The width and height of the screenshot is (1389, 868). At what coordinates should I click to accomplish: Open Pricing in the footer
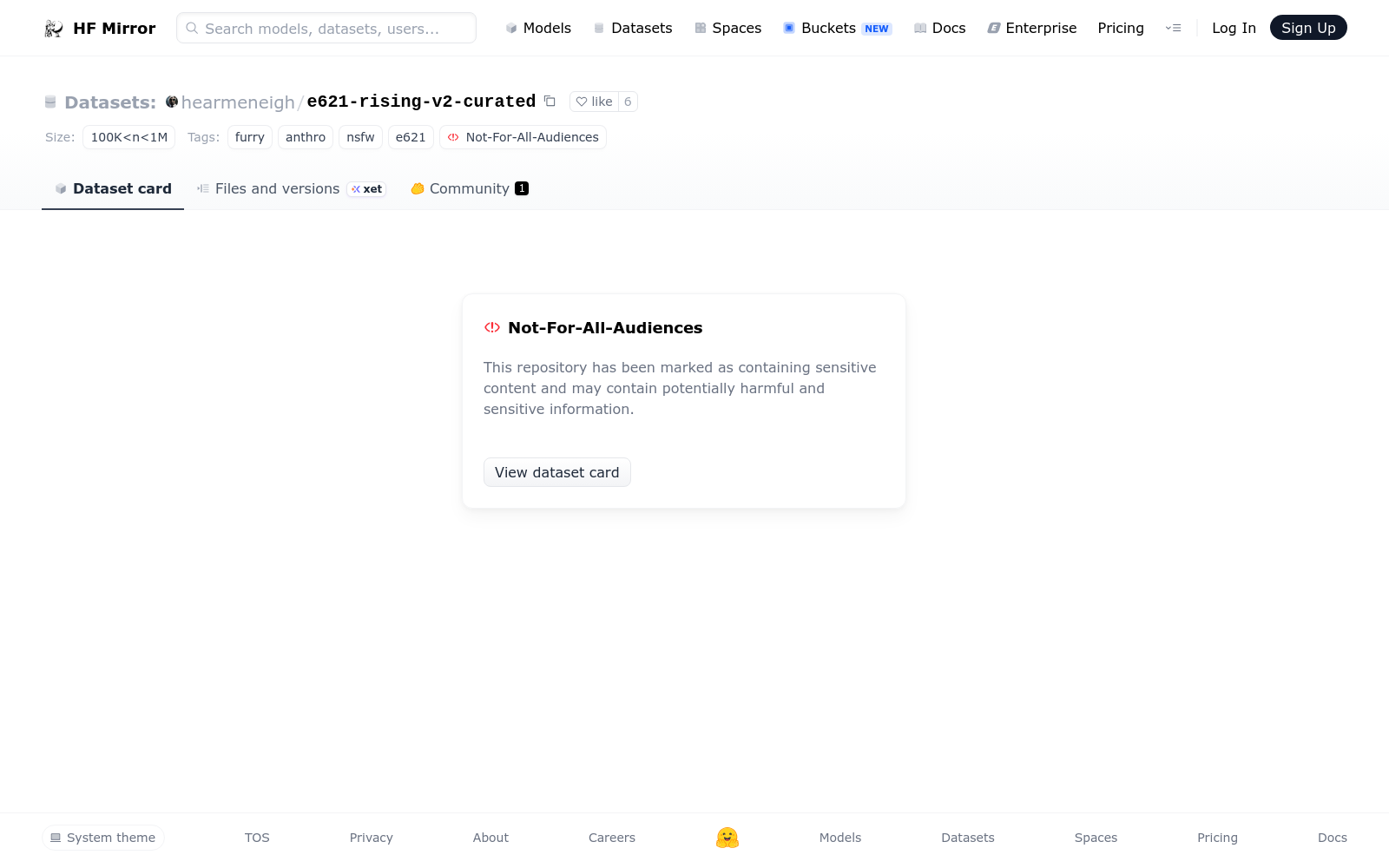(1217, 838)
